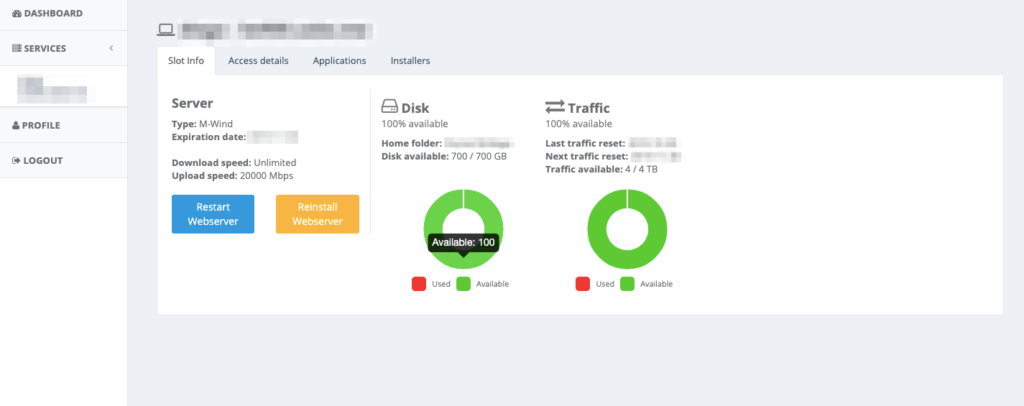Open the Services sidebar menu
1024x406 pixels.
[x=63, y=48]
